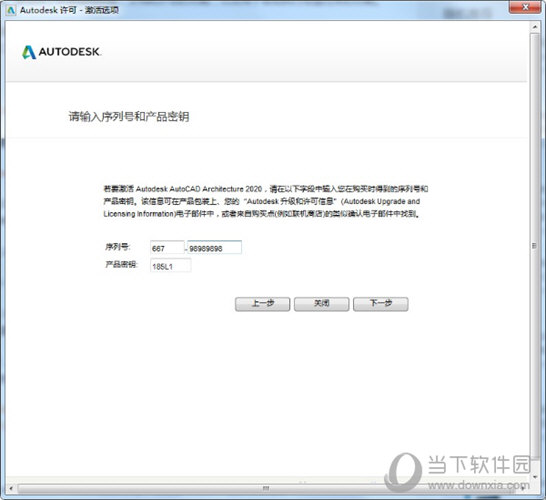546x500 pixels.
Task: Click the 序列号 label
Action: point(117,247)
